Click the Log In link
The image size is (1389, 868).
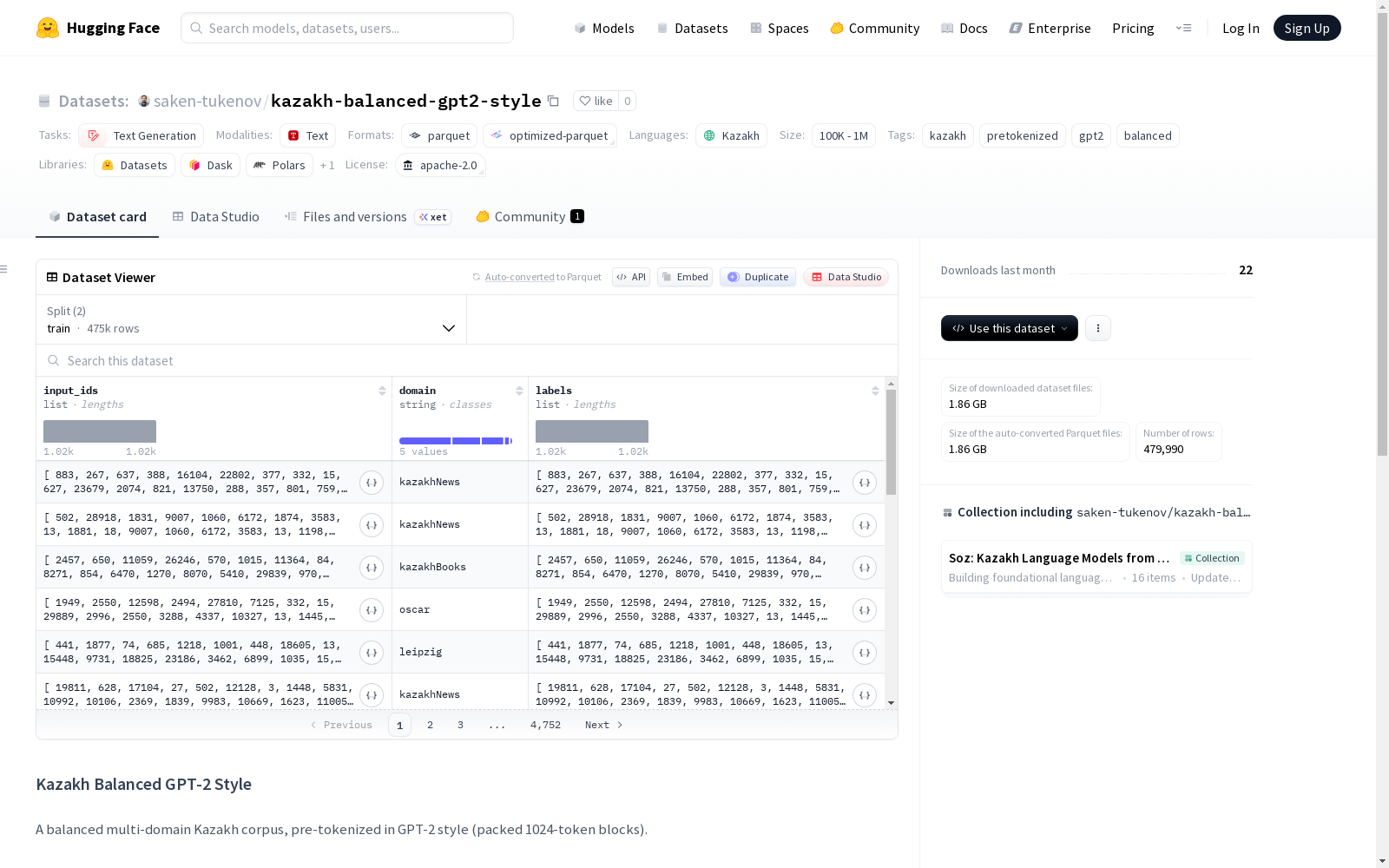[x=1241, y=28]
